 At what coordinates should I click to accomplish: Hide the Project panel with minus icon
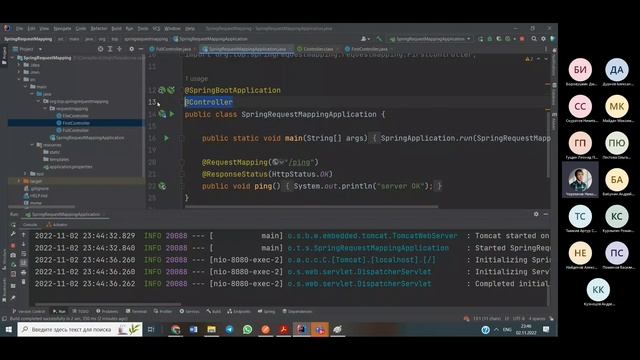click(x=140, y=49)
